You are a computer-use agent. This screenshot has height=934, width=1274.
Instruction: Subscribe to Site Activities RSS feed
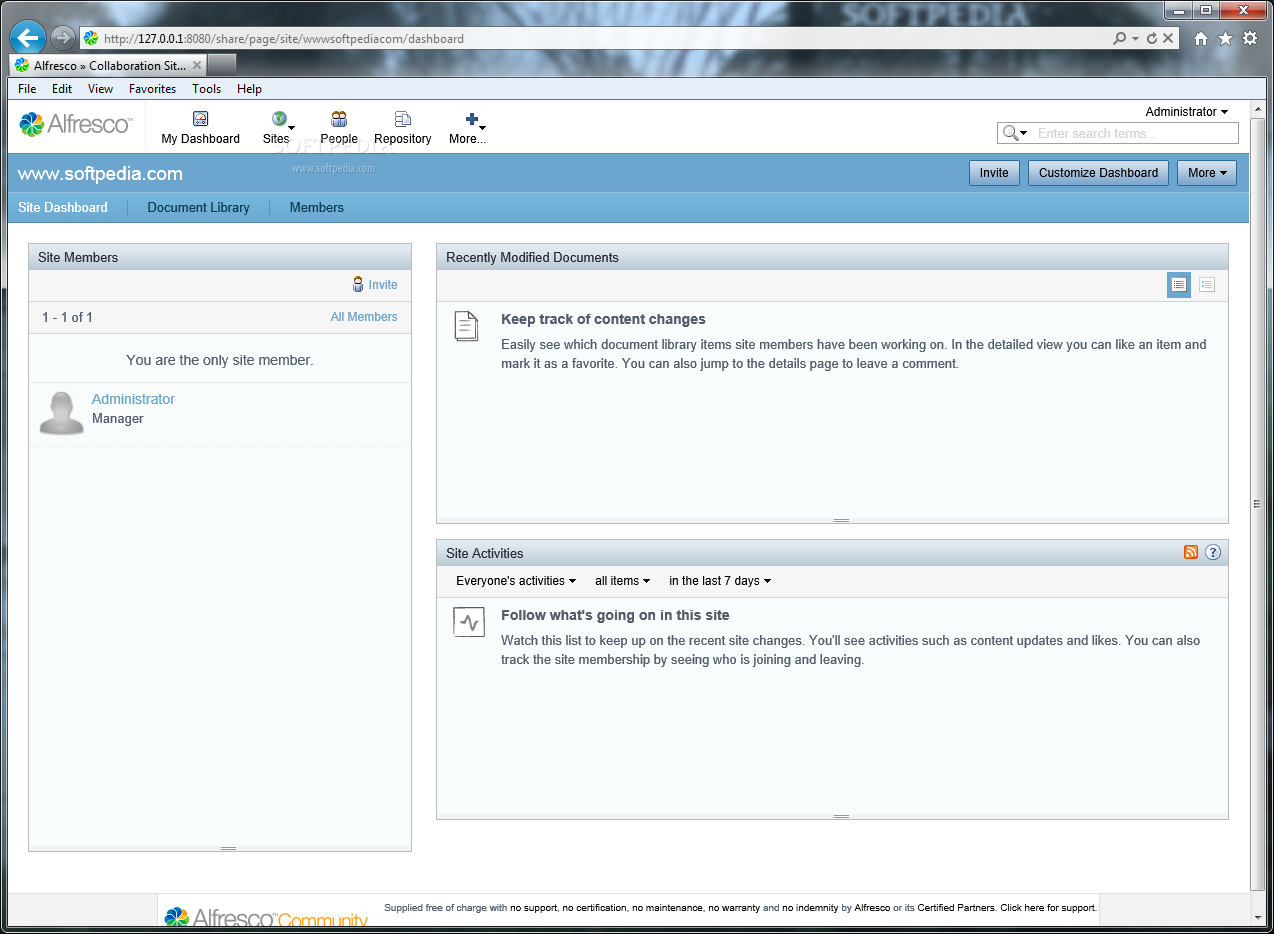click(1190, 552)
